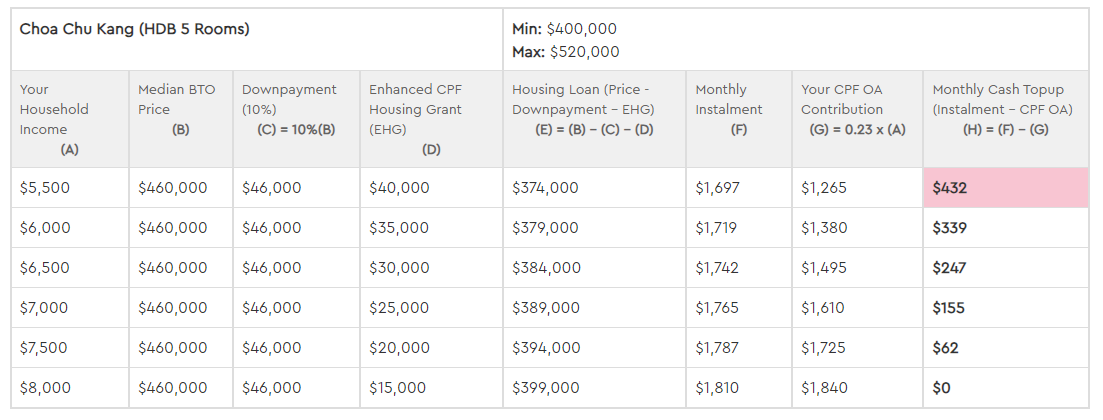Select the $0 monthly cash topup cell
Image resolution: width=1103 pixels, height=420 pixels.
pos(1006,388)
